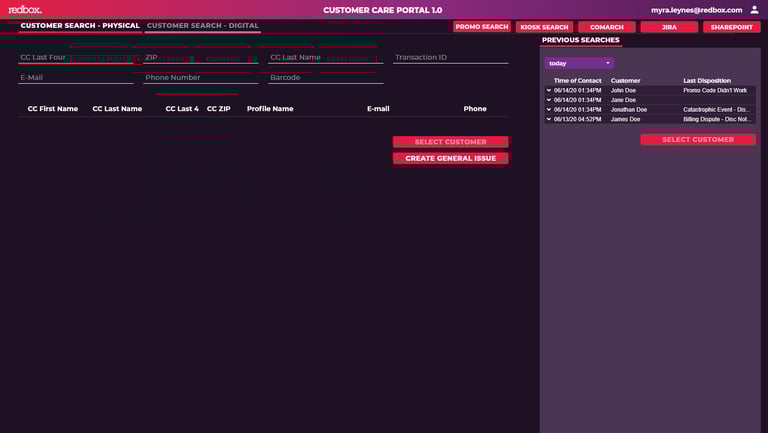Screen dimensions: 768x433
Task: Select 'Billing Dispute - Disc Not...' disposition
Action: tap(717, 119)
